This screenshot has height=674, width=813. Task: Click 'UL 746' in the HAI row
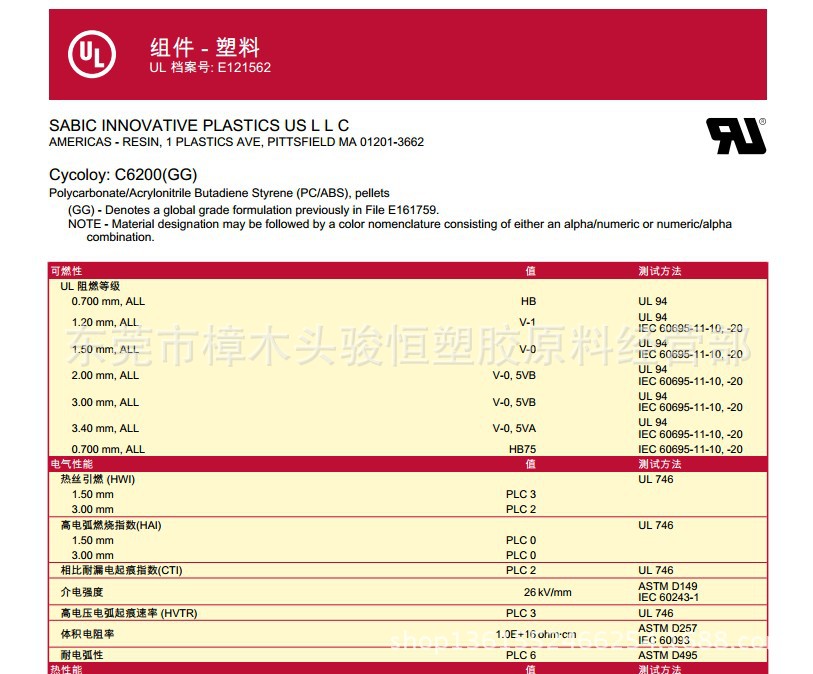[655, 525]
